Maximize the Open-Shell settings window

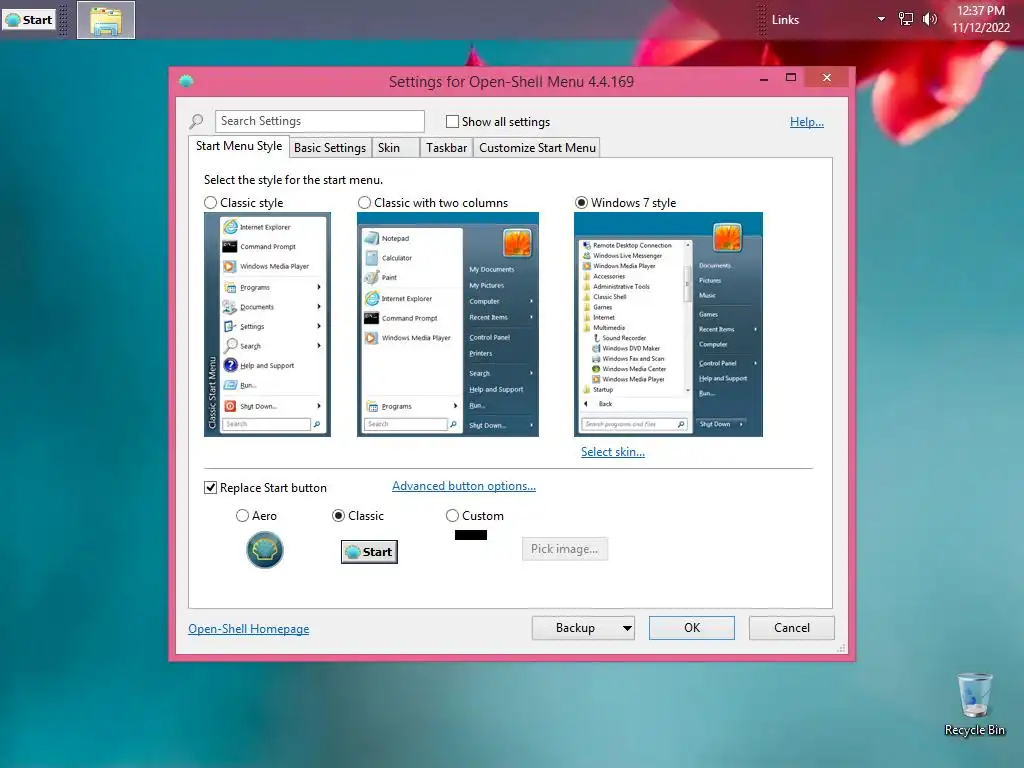791,78
